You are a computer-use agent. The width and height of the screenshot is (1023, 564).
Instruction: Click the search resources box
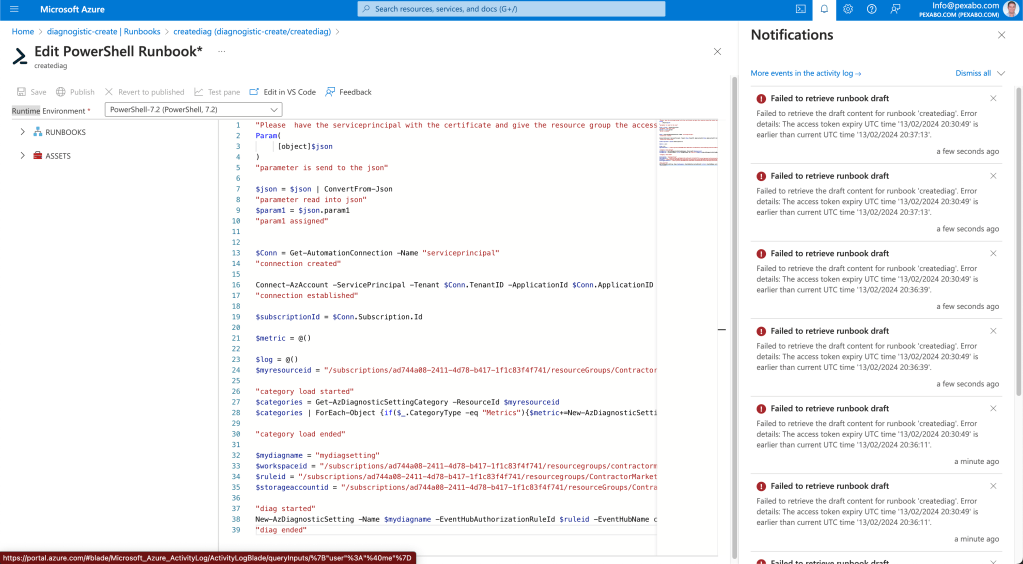(x=512, y=9)
